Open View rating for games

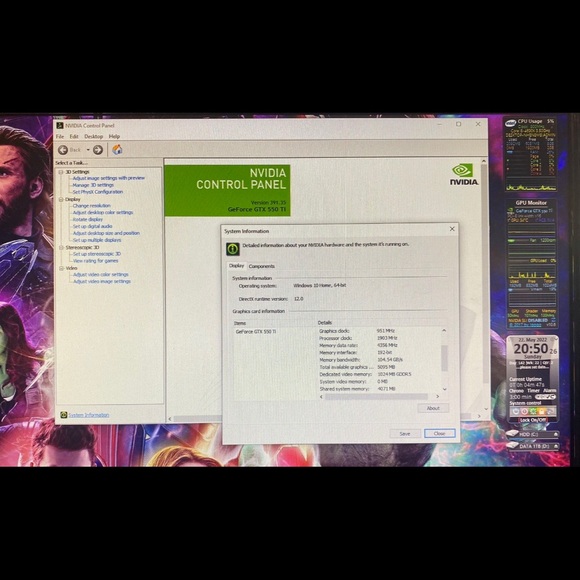[95, 261]
